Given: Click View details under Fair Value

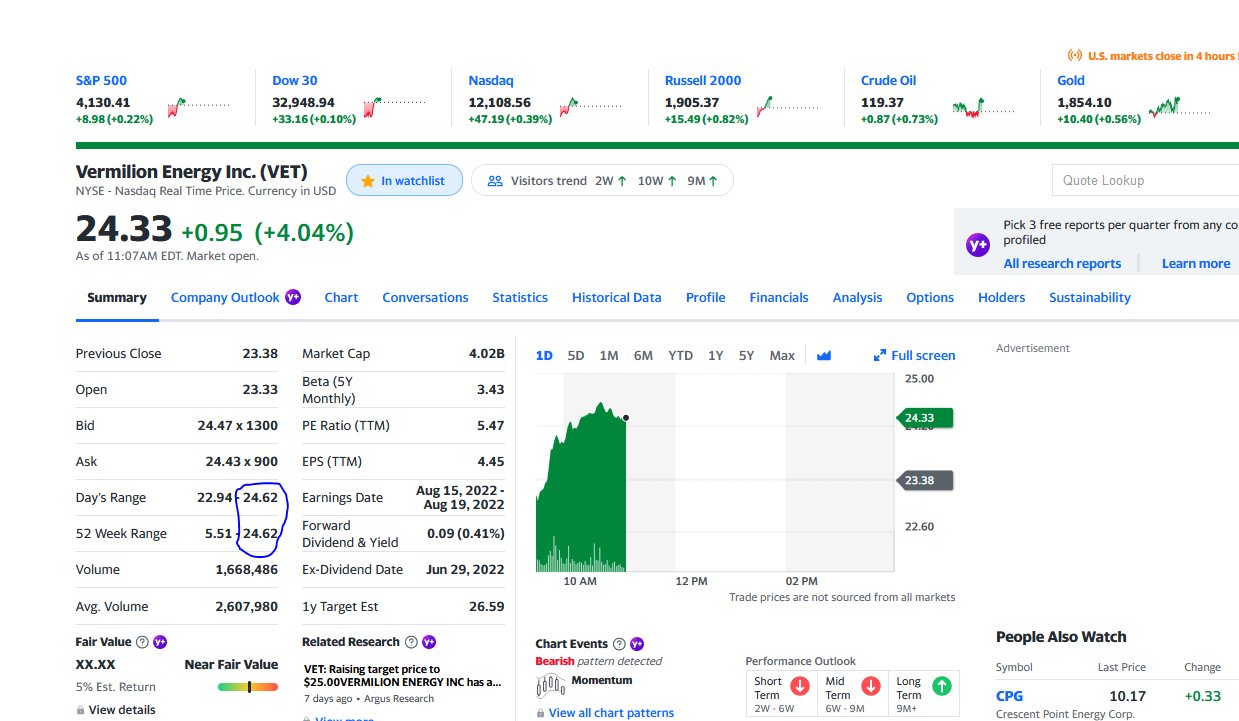Looking at the screenshot, I should coord(122,710).
